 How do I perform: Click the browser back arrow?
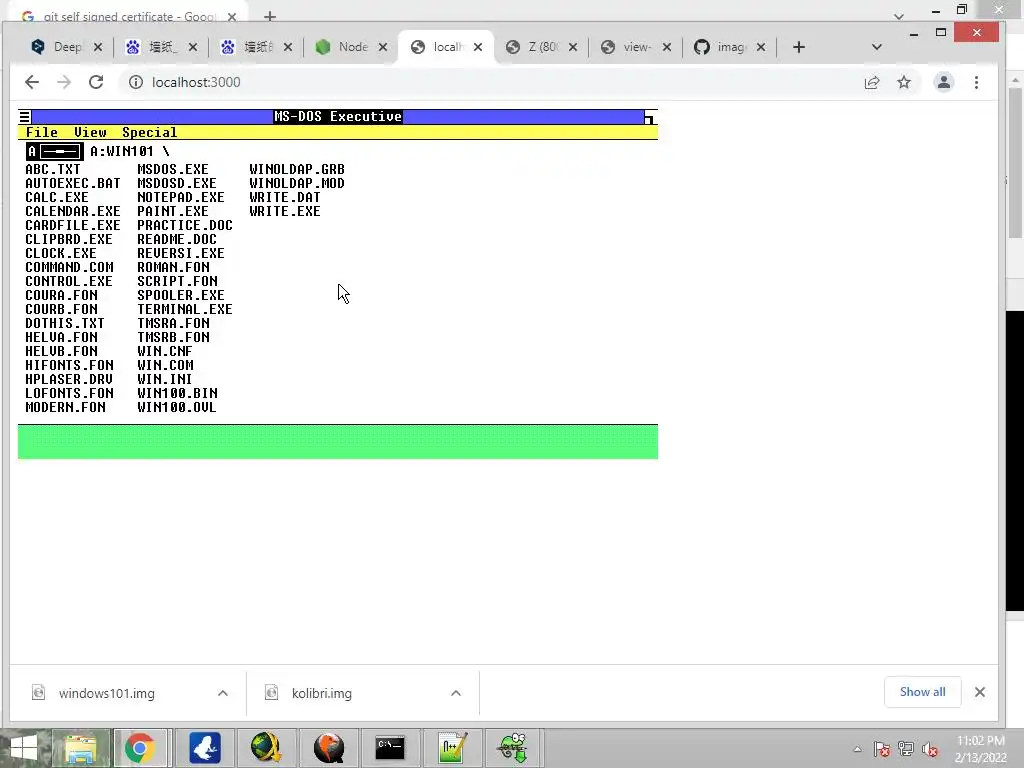tap(31, 82)
